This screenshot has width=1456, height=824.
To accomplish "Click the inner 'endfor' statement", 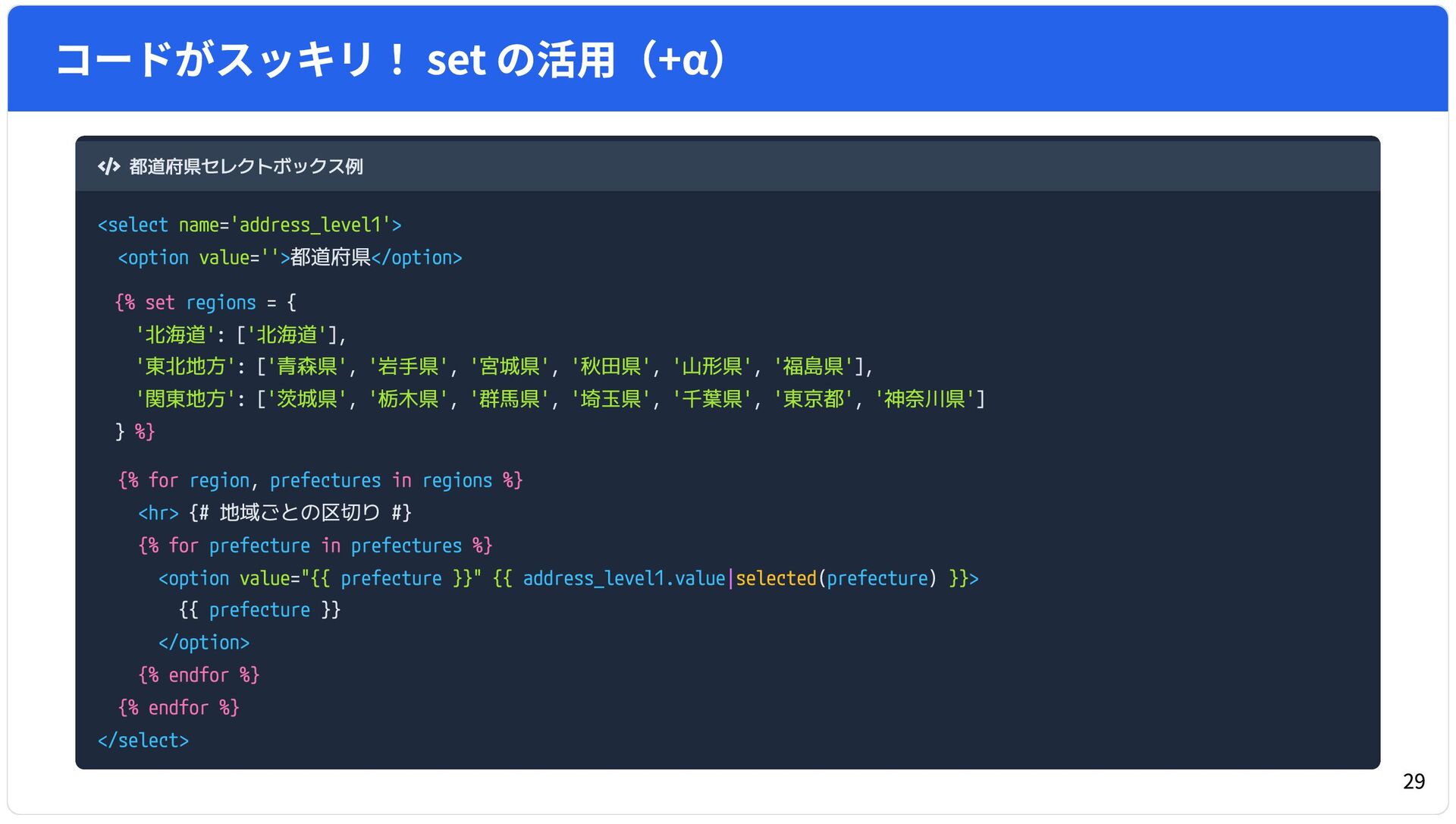I will click(199, 675).
